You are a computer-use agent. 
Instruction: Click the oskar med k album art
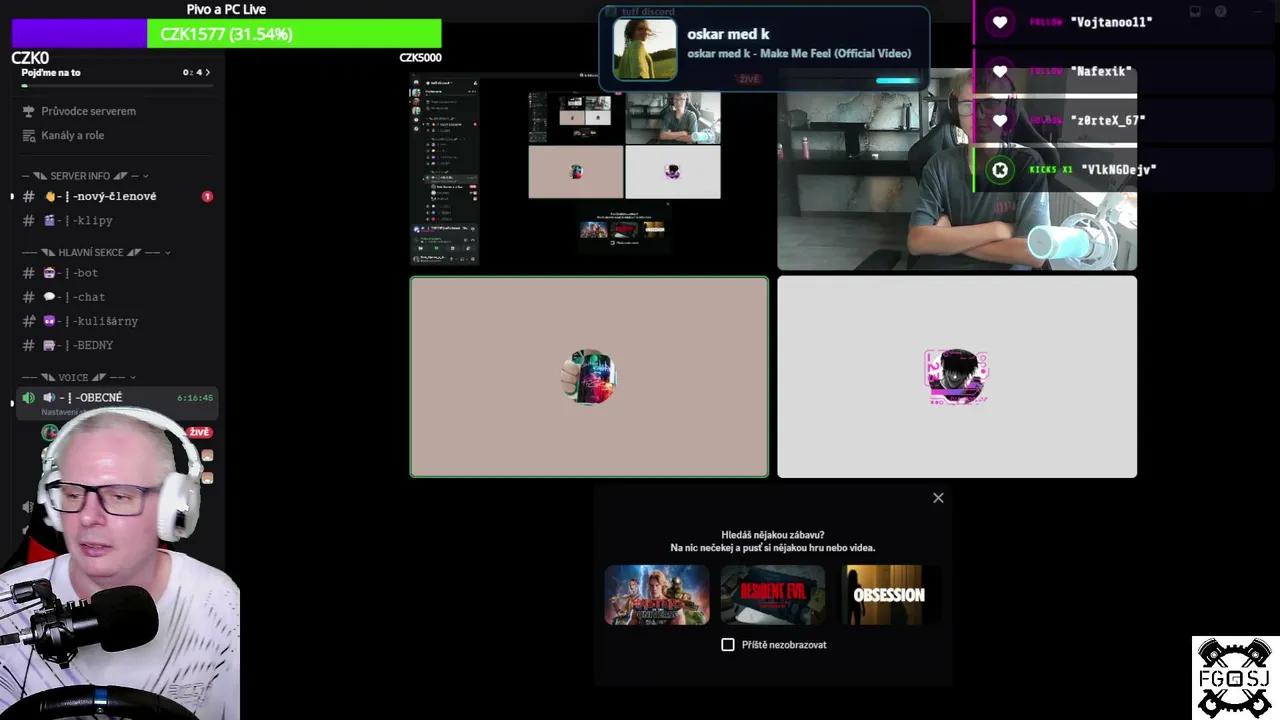[645, 49]
